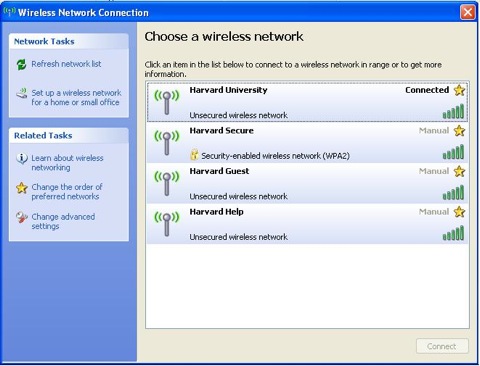Click signal strength bars for Harvard University

pyautogui.click(x=453, y=111)
